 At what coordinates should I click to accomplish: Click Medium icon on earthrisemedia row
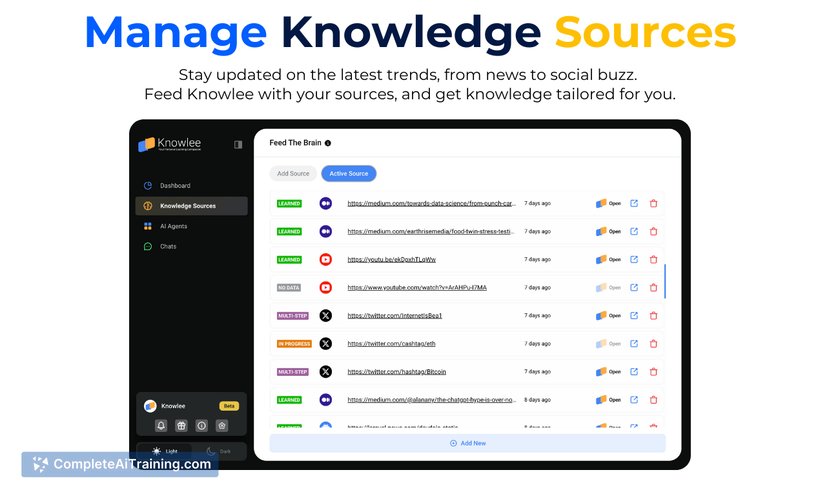pos(325,232)
